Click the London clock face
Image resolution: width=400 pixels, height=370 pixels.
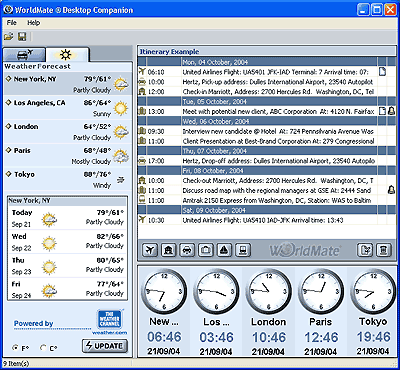click(269, 292)
